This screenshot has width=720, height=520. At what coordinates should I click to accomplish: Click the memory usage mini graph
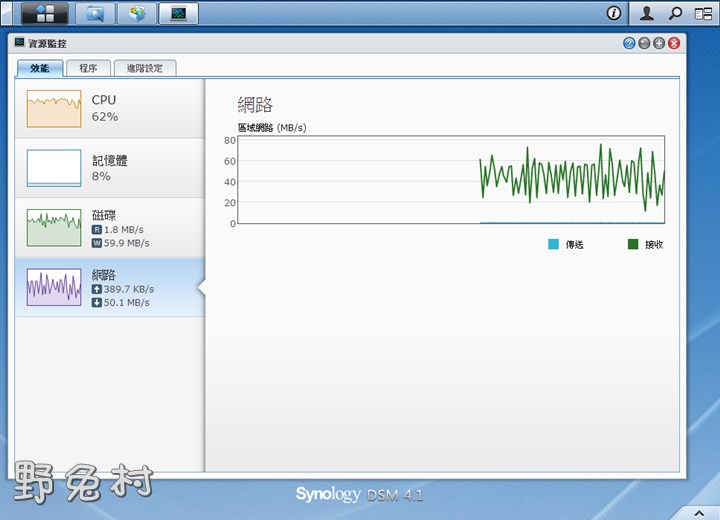[x=54, y=168]
